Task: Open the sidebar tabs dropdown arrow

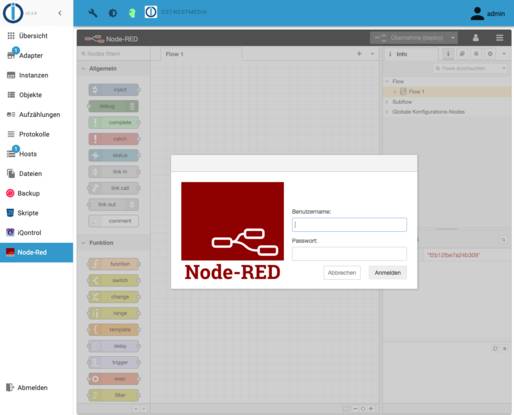Action: 504,54
